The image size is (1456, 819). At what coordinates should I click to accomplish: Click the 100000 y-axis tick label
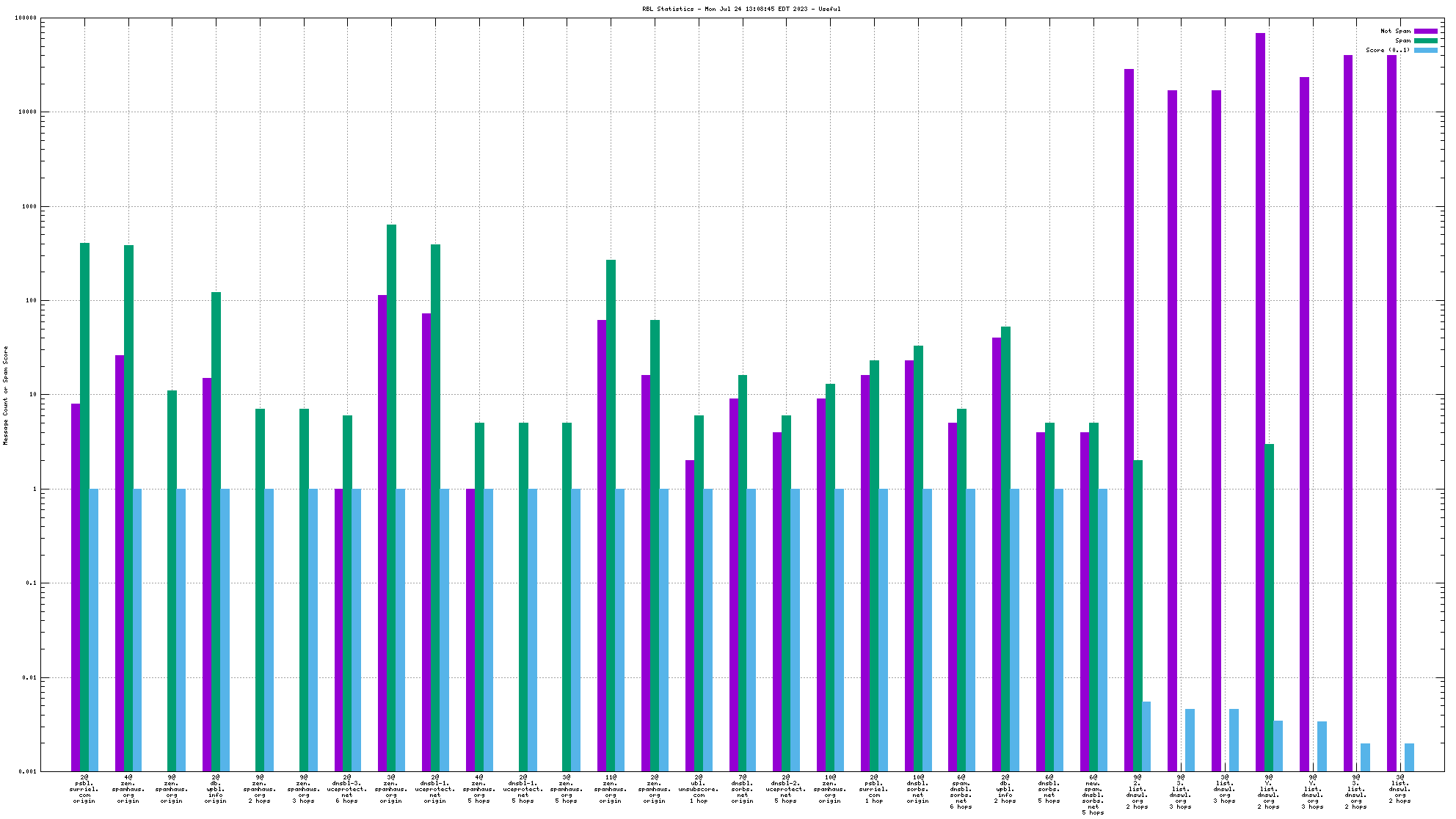pyautogui.click(x=25, y=18)
